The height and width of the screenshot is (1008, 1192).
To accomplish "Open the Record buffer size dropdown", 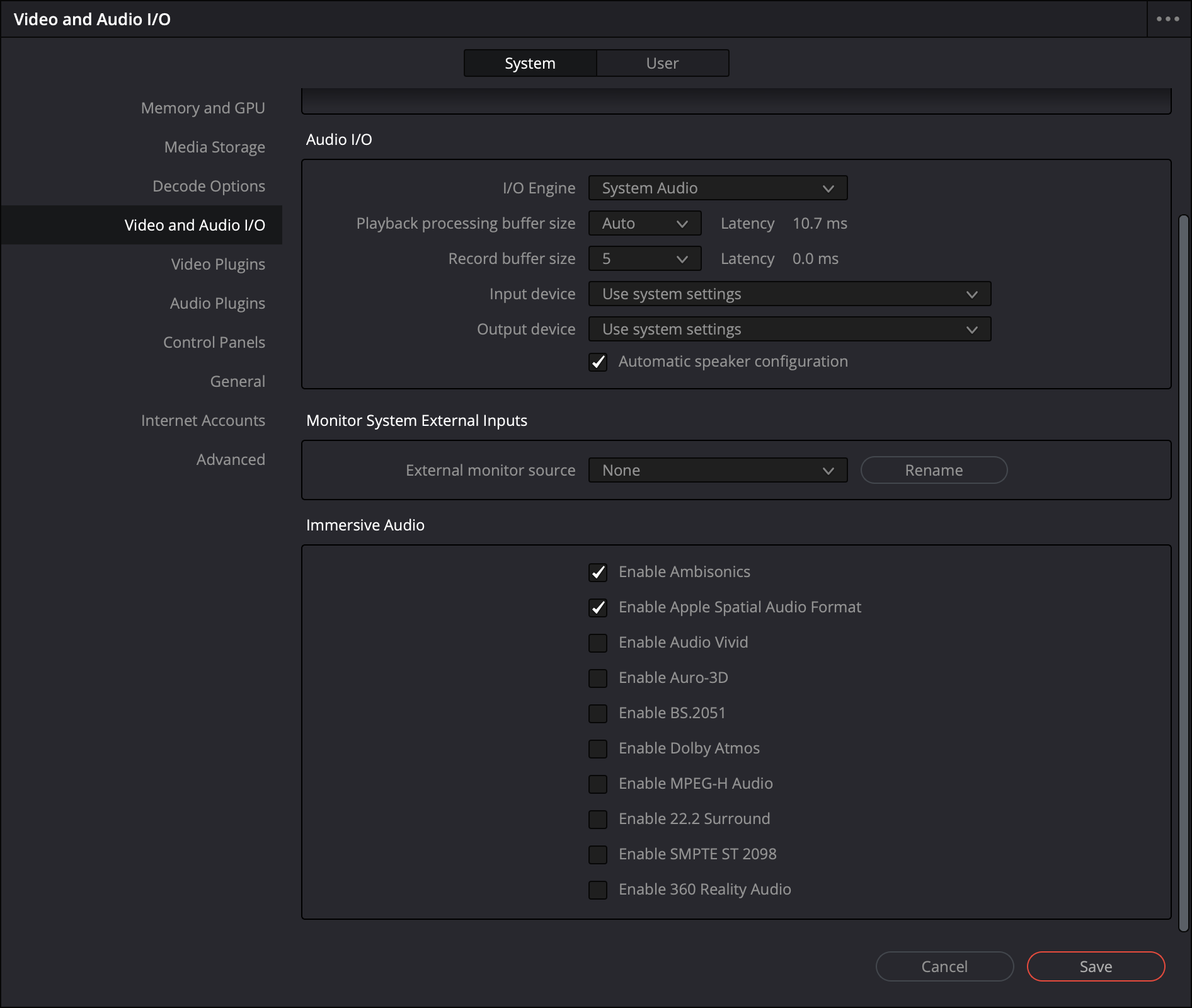I will click(x=645, y=258).
